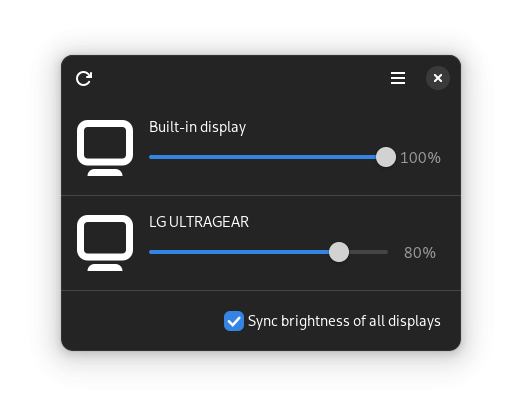The width and height of the screenshot is (522, 418).
Task: Click the LG ULTRAGEAR monitor icon
Action: pos(105,243)
